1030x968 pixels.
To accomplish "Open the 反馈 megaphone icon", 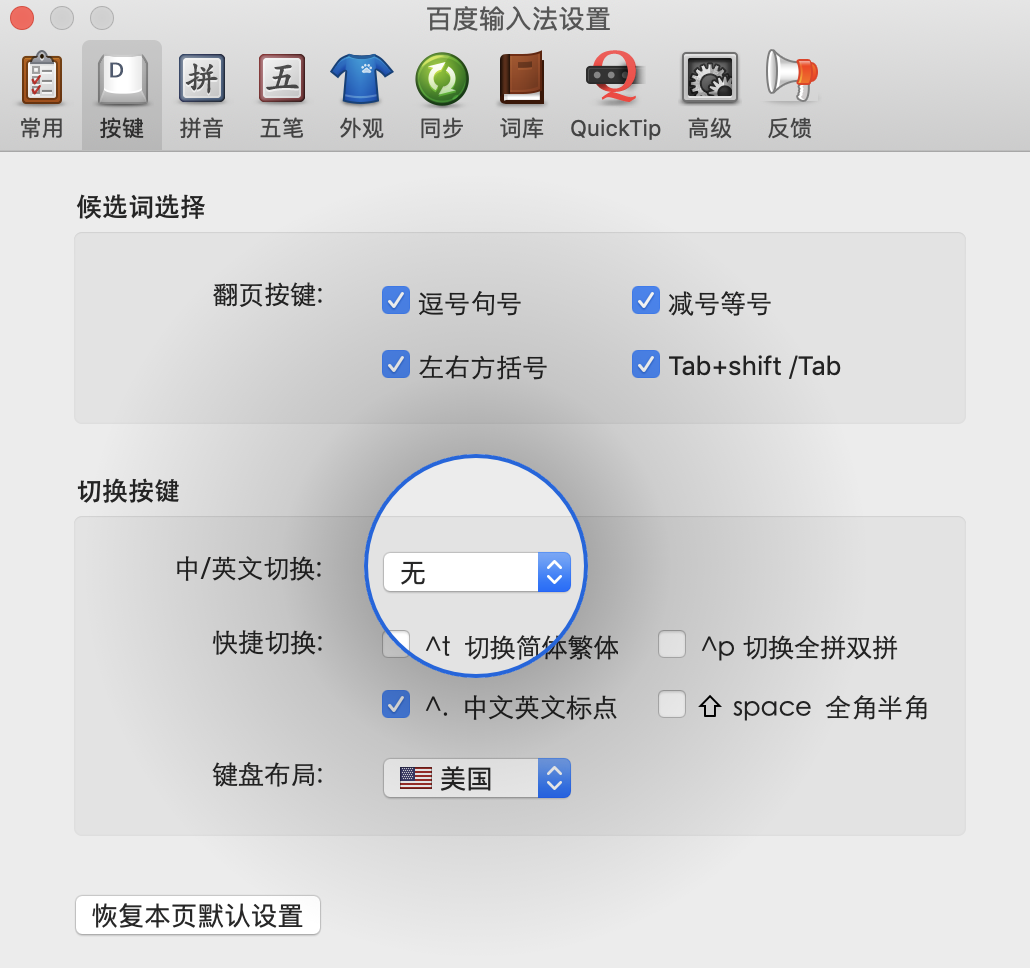I will click(791, 76).
